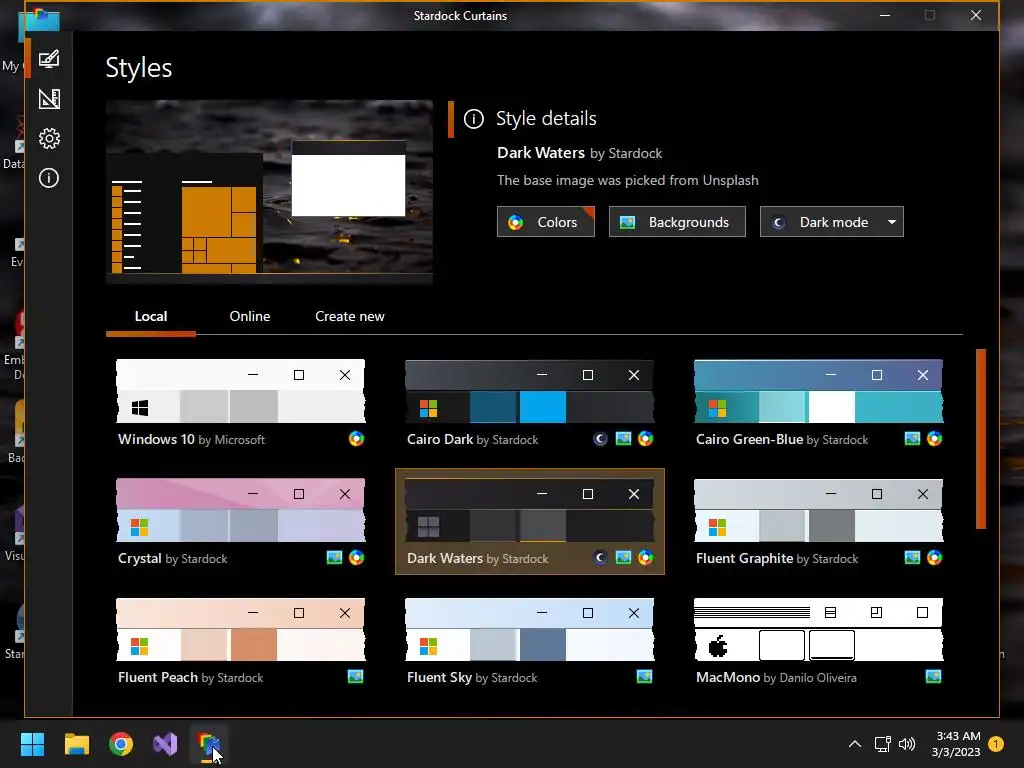Open File Explorer from the taskbar
This screenshot has width=1024, height=768.
pyautogui.click(x=76, y=744)
